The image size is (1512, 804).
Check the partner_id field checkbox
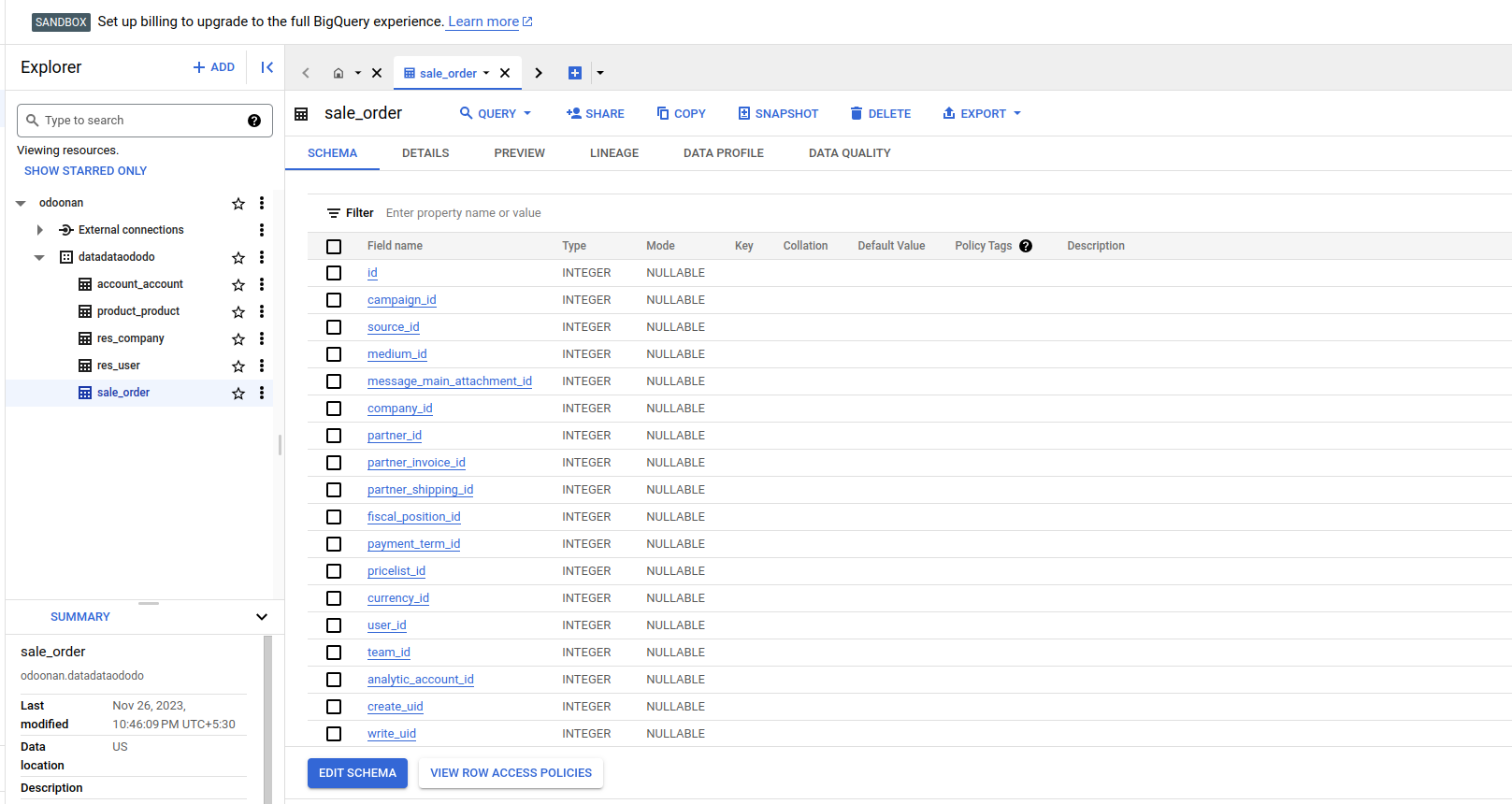pyautogui.click(x=334, y=436)
